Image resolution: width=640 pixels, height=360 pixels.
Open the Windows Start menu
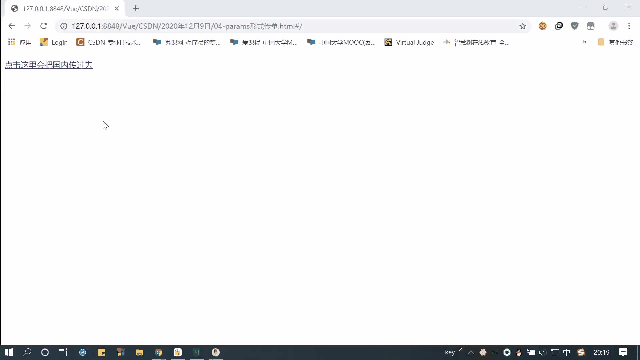click(x=9, y=352)
